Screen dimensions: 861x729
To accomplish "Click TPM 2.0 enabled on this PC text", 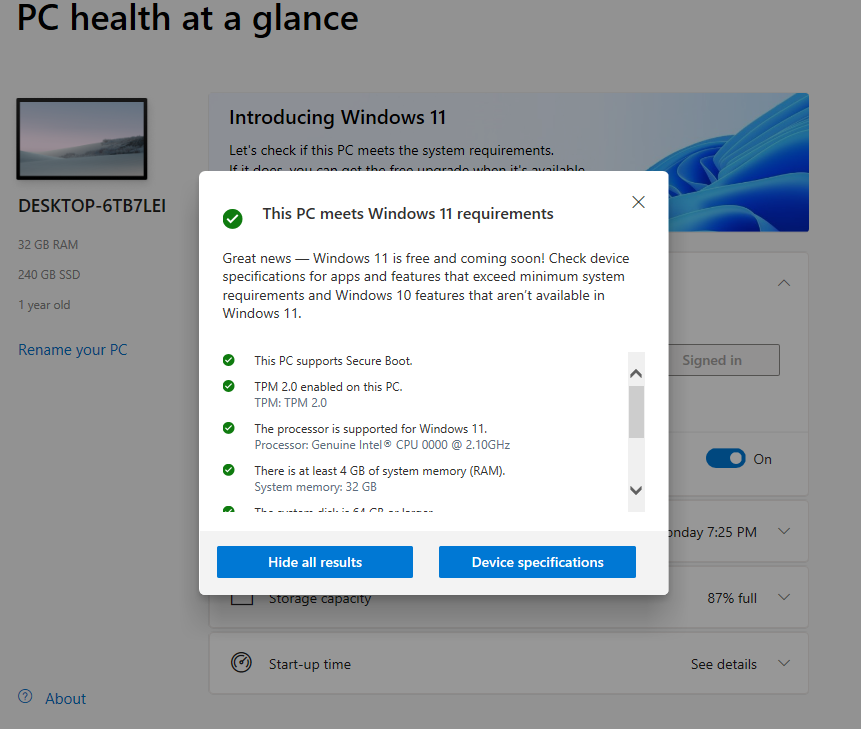I will click(x=328, y=386).
